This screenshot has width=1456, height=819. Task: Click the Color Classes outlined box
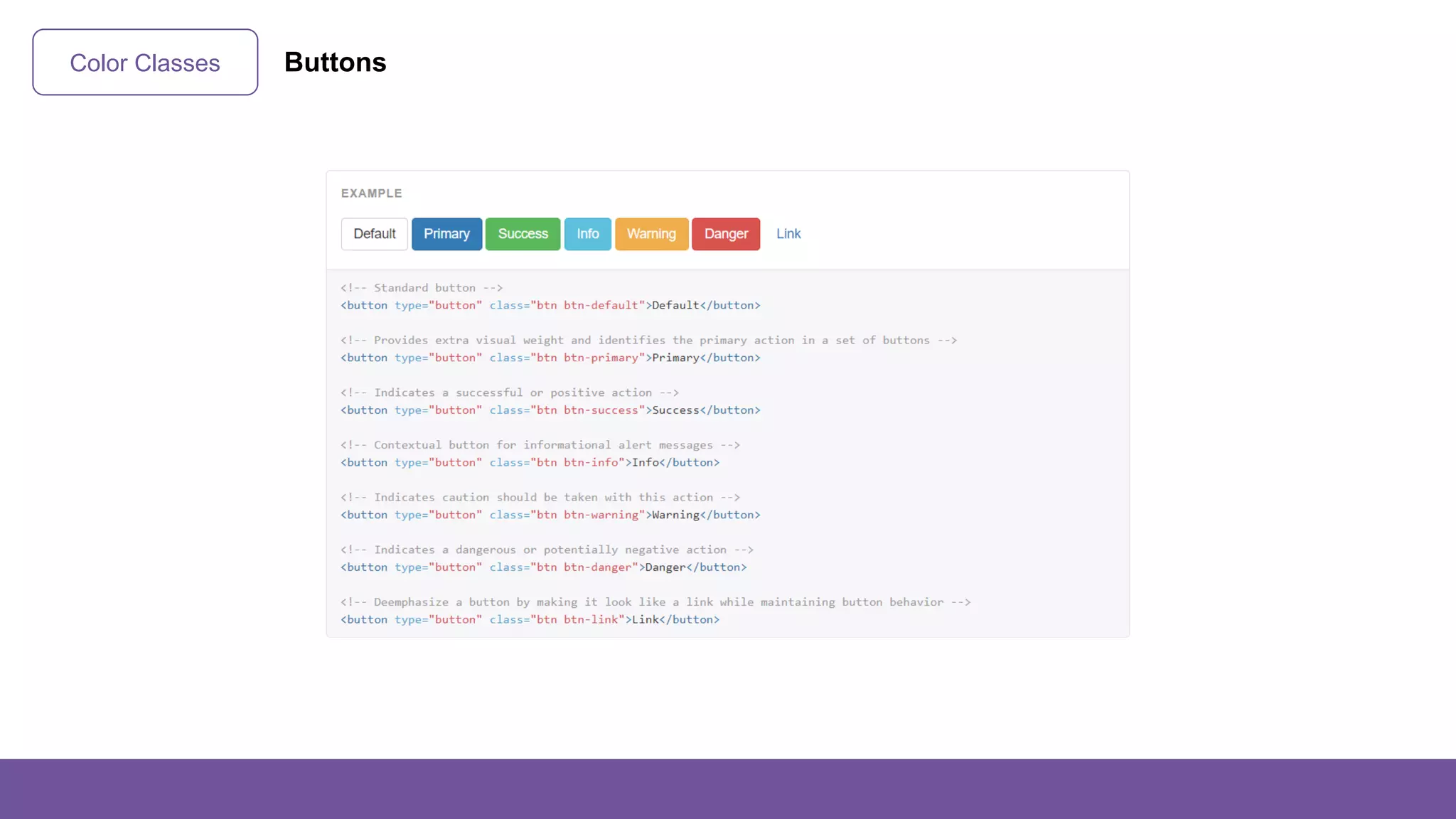point(145,63)
